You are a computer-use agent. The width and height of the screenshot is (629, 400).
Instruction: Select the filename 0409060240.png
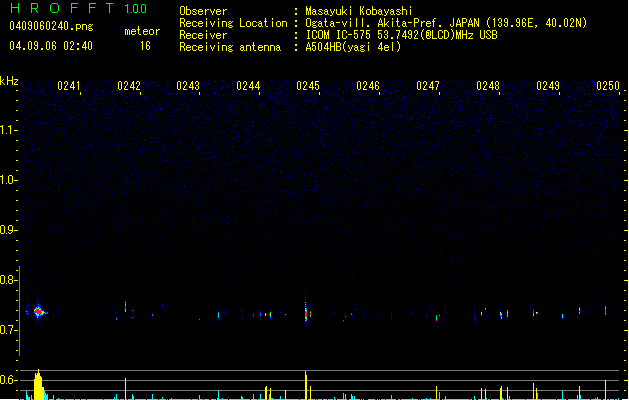(x=51, y=26)
